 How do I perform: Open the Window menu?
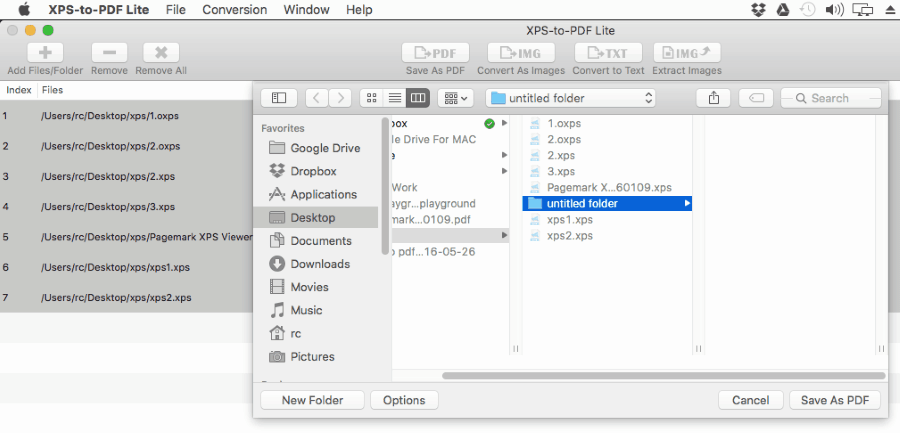(x=307, y=10)
